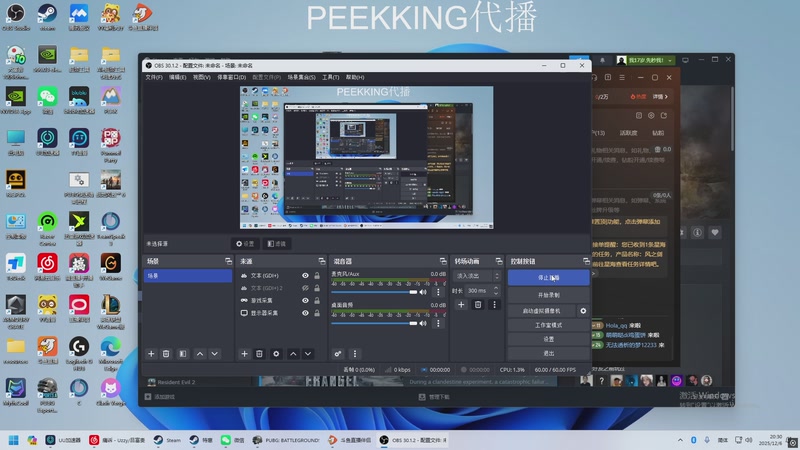Open desktop audio channel options dots
The image size is (800, 450).
438,323
